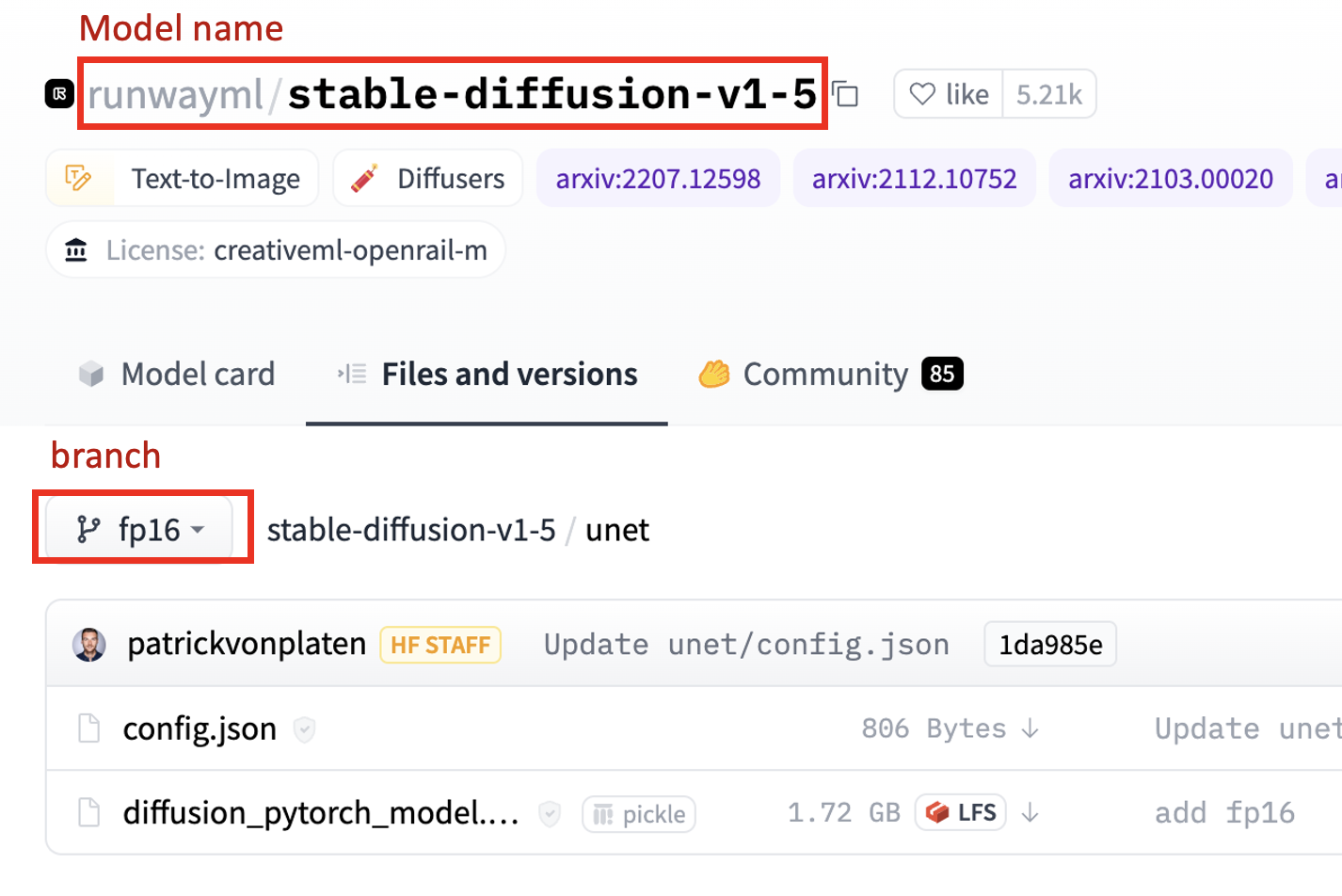The image size is (1342, 896).
Task: Click the file icon beside config.json
Action: coord(88,728)
